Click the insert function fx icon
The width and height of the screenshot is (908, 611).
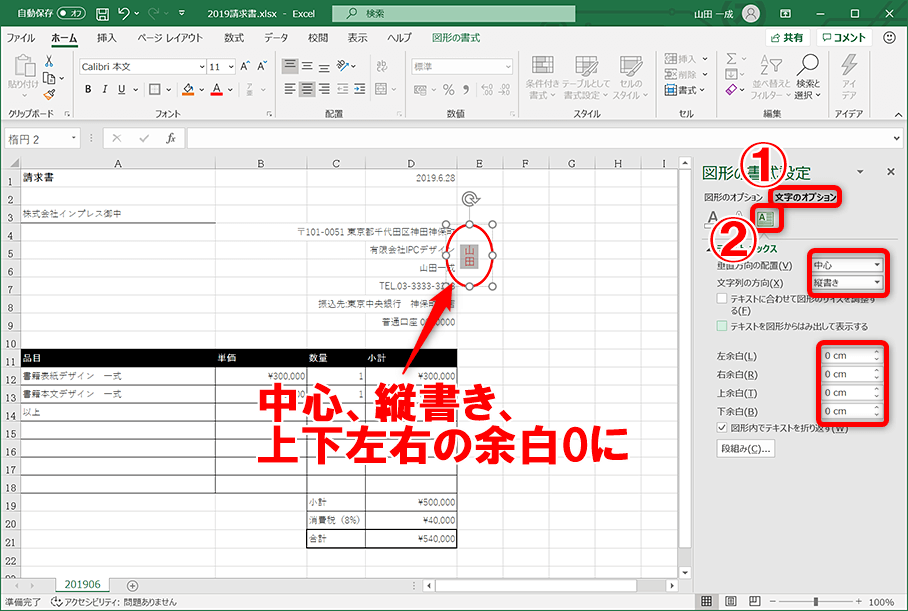171,138
